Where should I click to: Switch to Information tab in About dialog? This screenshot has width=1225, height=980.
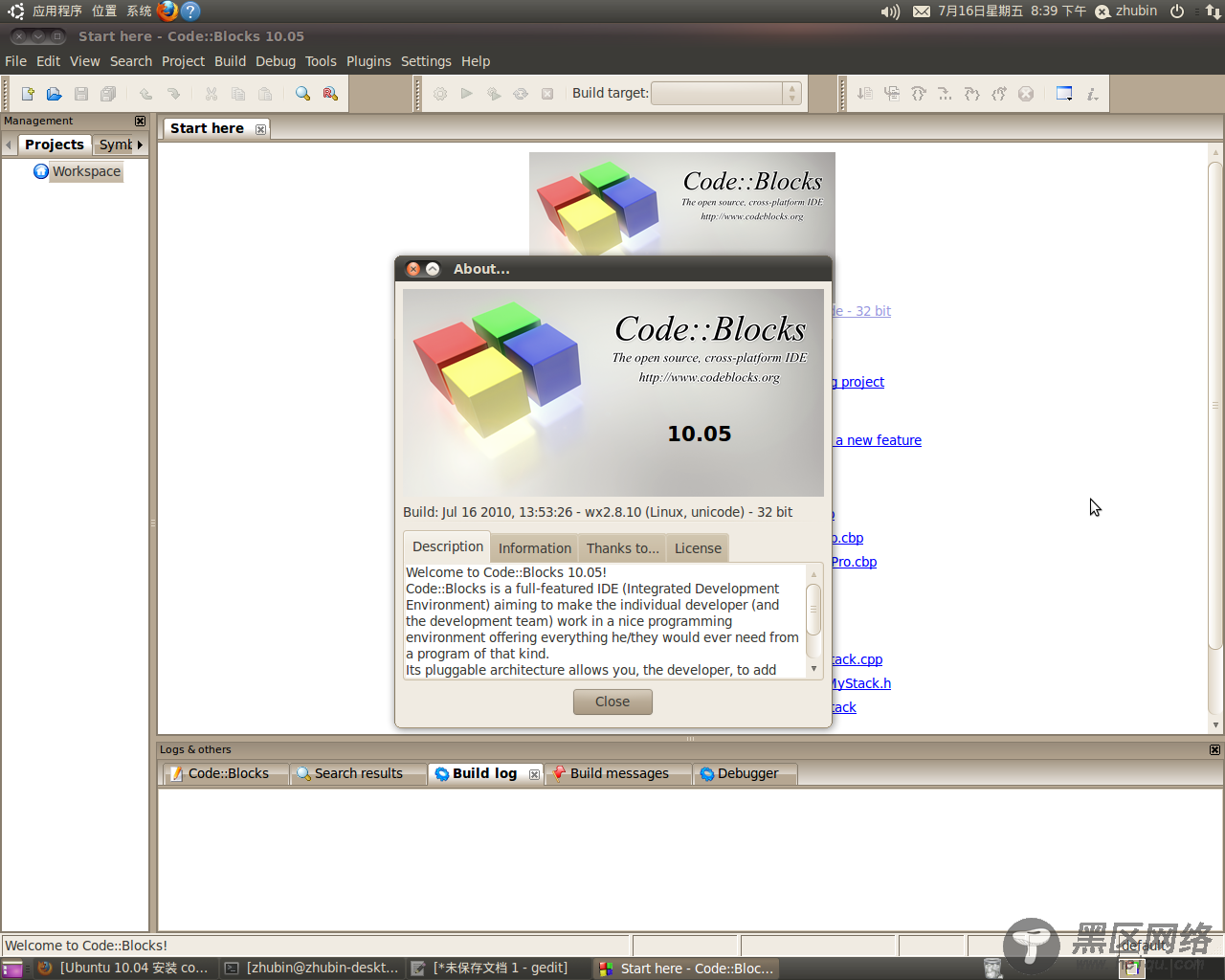534,548
